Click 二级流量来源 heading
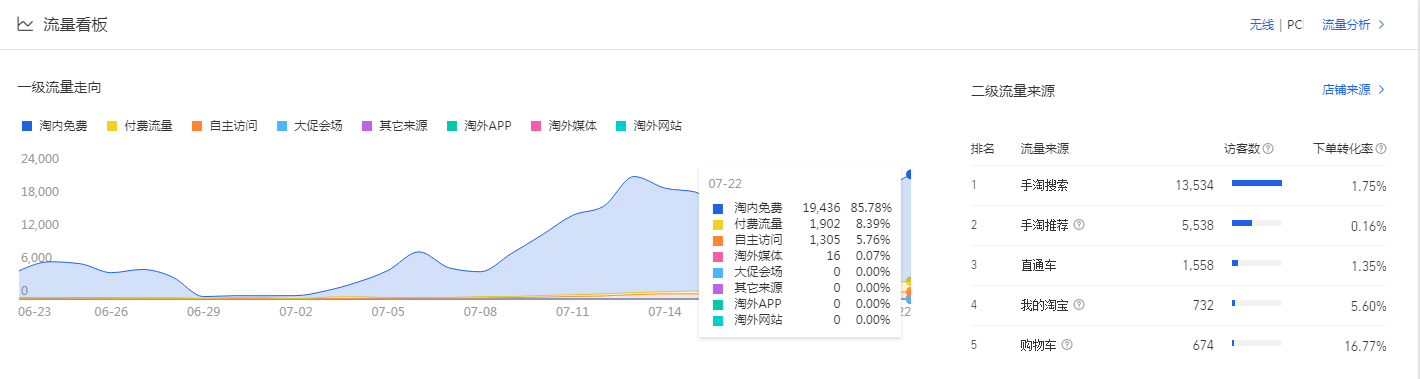 click(1013, 91)
